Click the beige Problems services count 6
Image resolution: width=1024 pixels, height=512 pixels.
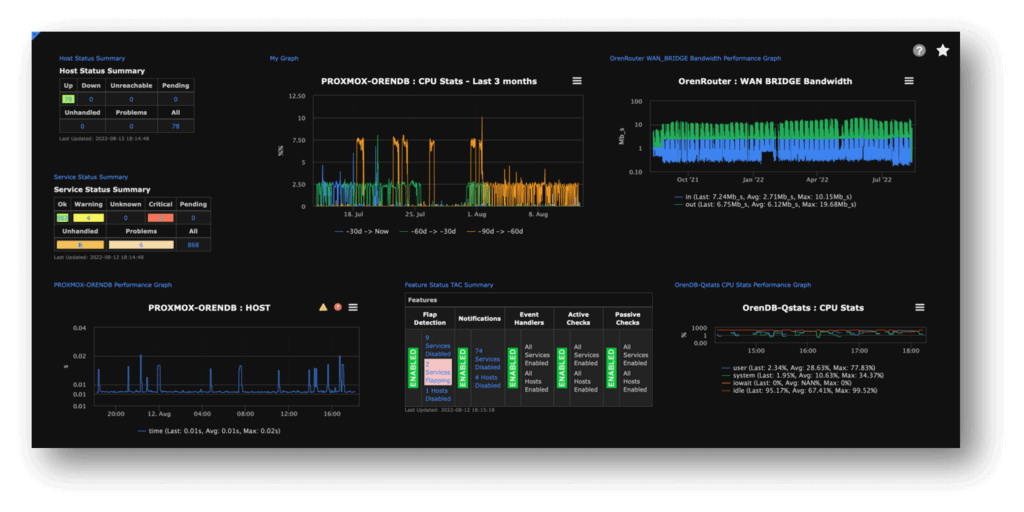point(141,245)
